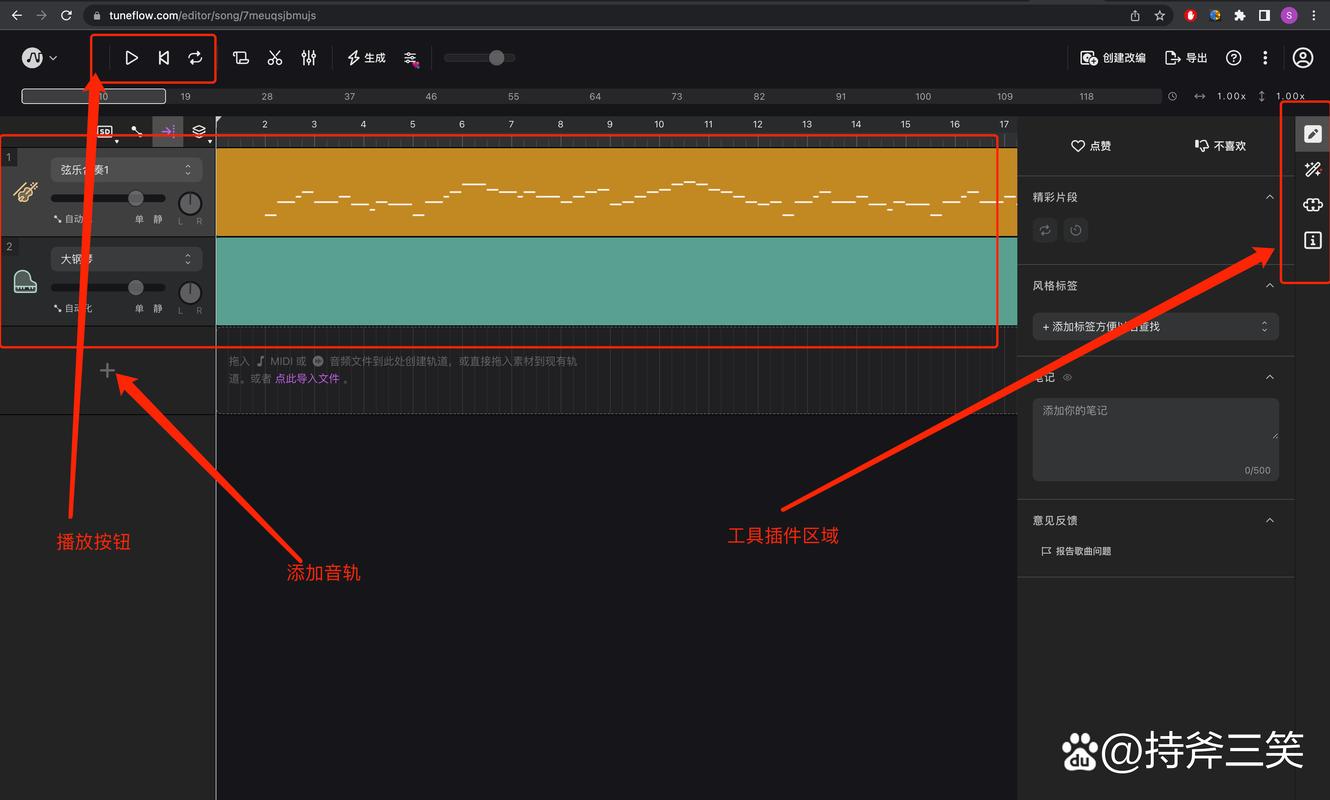Toggle the purple snap arrow icon above tracks
This screenshot has width=1330, height=800.
click(x=168, y=131)
